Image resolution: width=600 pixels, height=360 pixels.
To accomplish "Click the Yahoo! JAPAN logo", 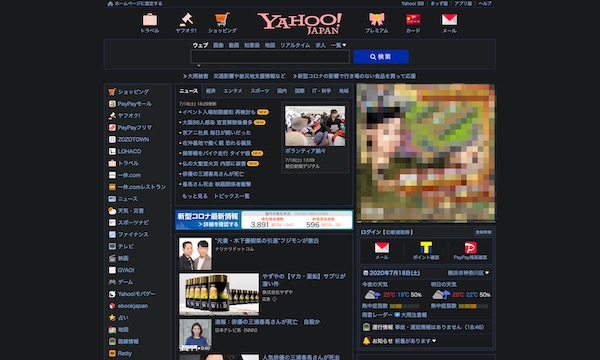I will tap(300, 24).
